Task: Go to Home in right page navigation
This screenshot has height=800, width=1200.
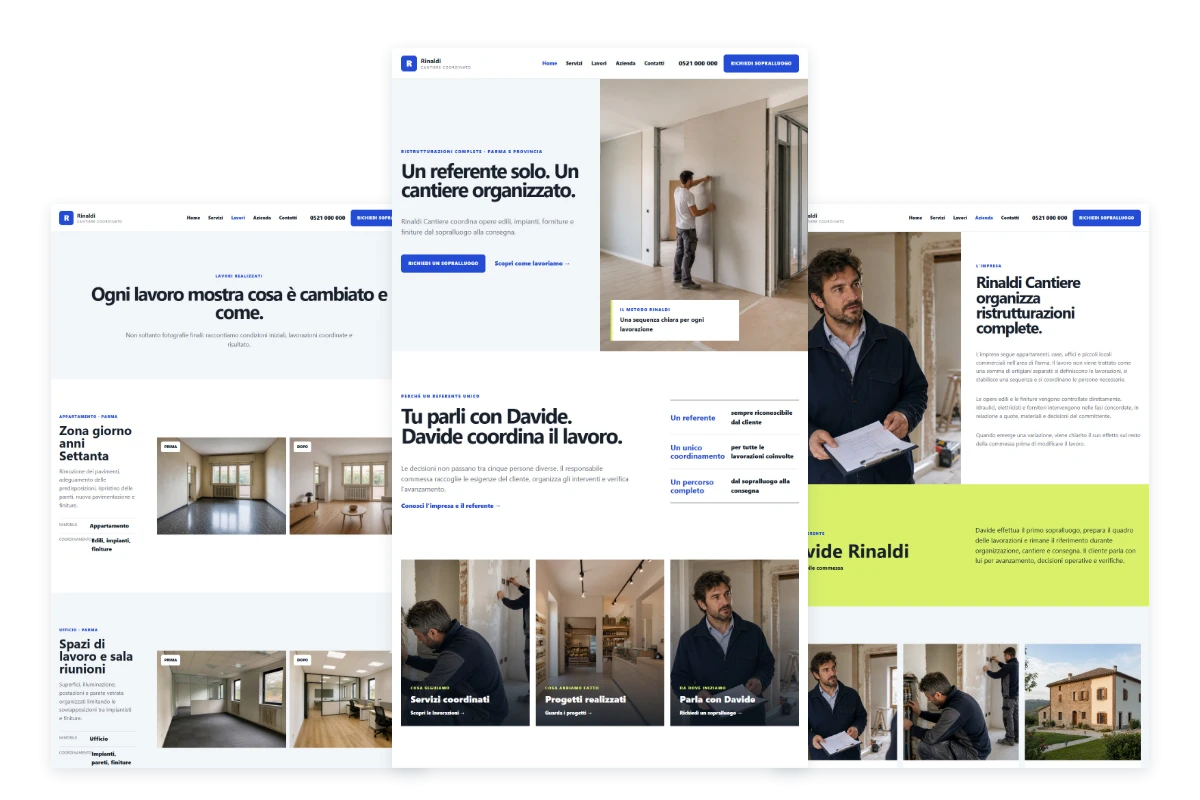Action: click(915, 217)
